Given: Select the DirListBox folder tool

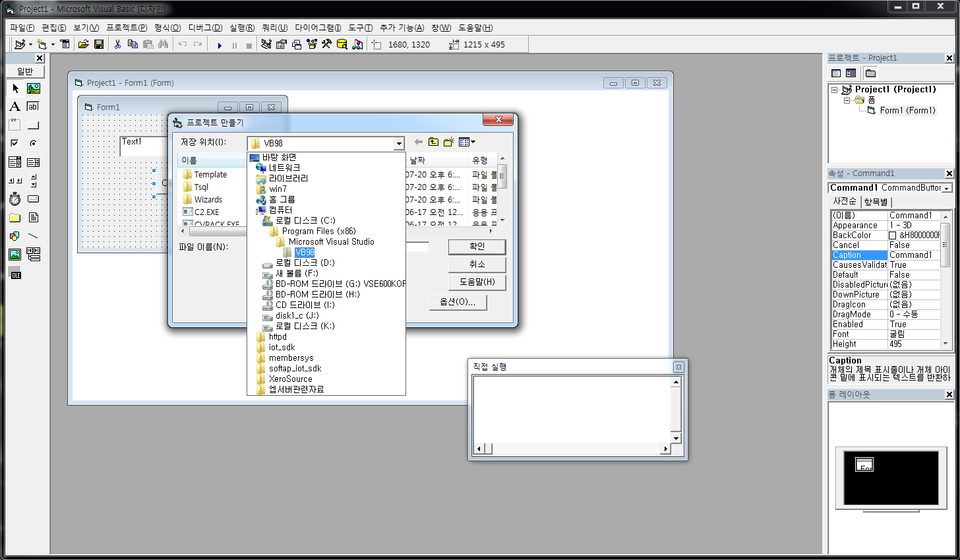Looking at the screenshot, I should pyautogui.click(x=15, y=217).
